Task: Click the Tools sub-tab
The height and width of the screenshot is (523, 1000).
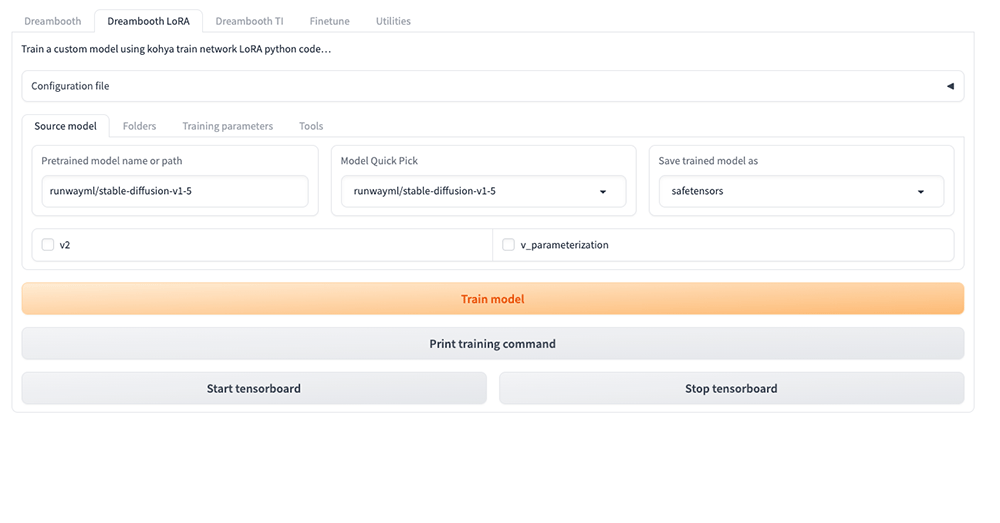Action: (x=311, y=126)
